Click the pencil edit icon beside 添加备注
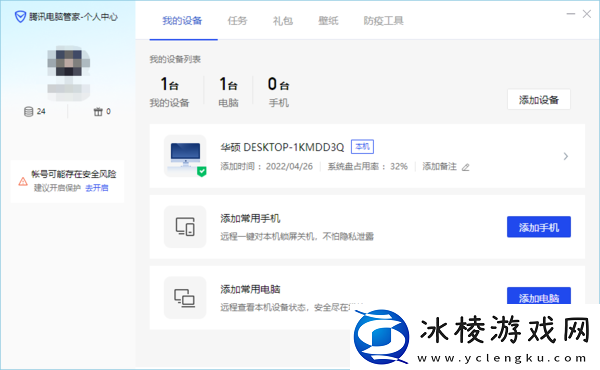 click(x=465, y=167)
